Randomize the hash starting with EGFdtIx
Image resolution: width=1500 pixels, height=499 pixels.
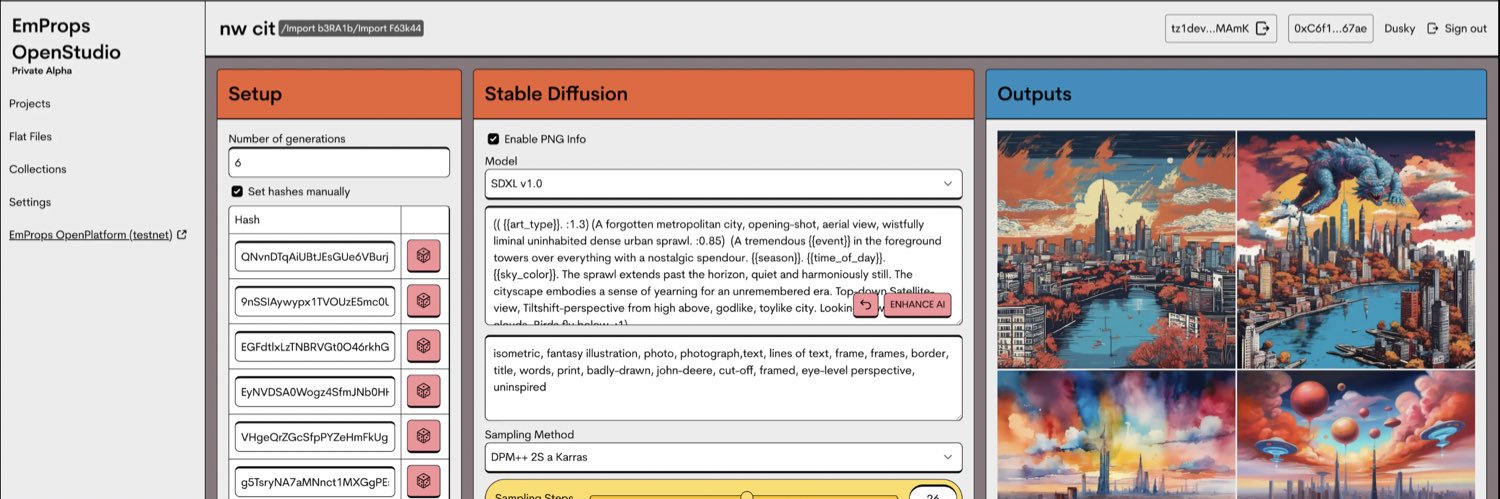423,346
